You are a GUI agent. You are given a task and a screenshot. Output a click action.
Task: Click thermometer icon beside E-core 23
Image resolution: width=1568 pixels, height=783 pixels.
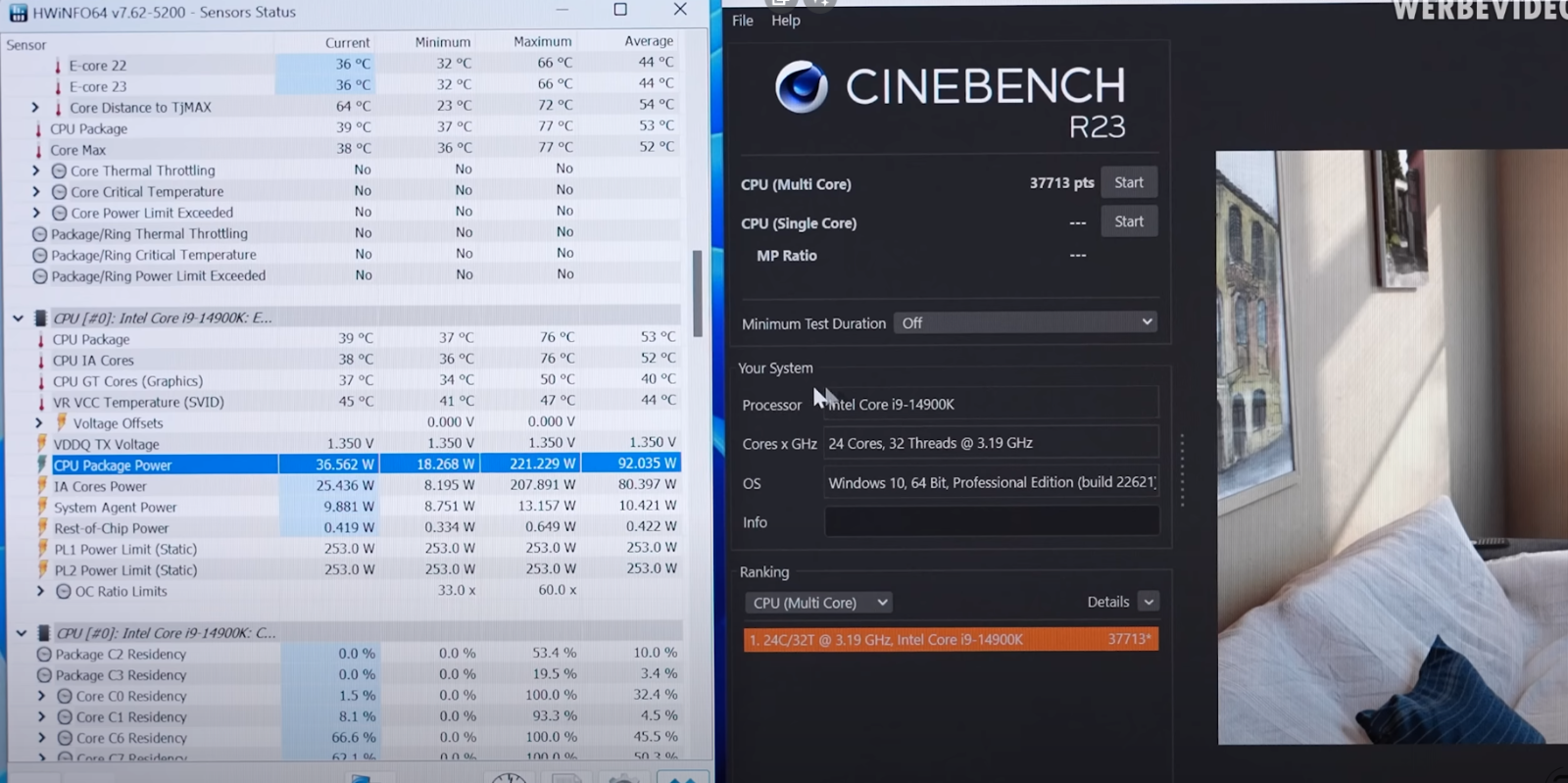(58, 87)
